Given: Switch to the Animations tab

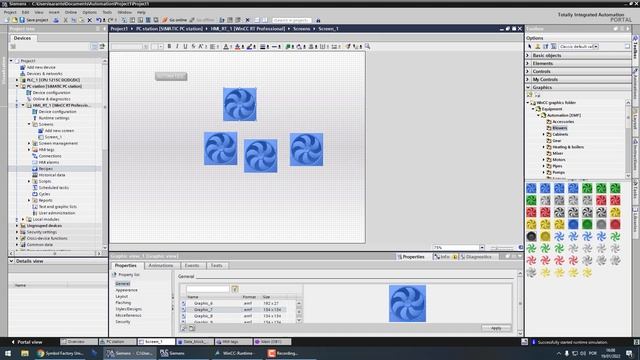Looking at the screenshot, I should point(161,265).
